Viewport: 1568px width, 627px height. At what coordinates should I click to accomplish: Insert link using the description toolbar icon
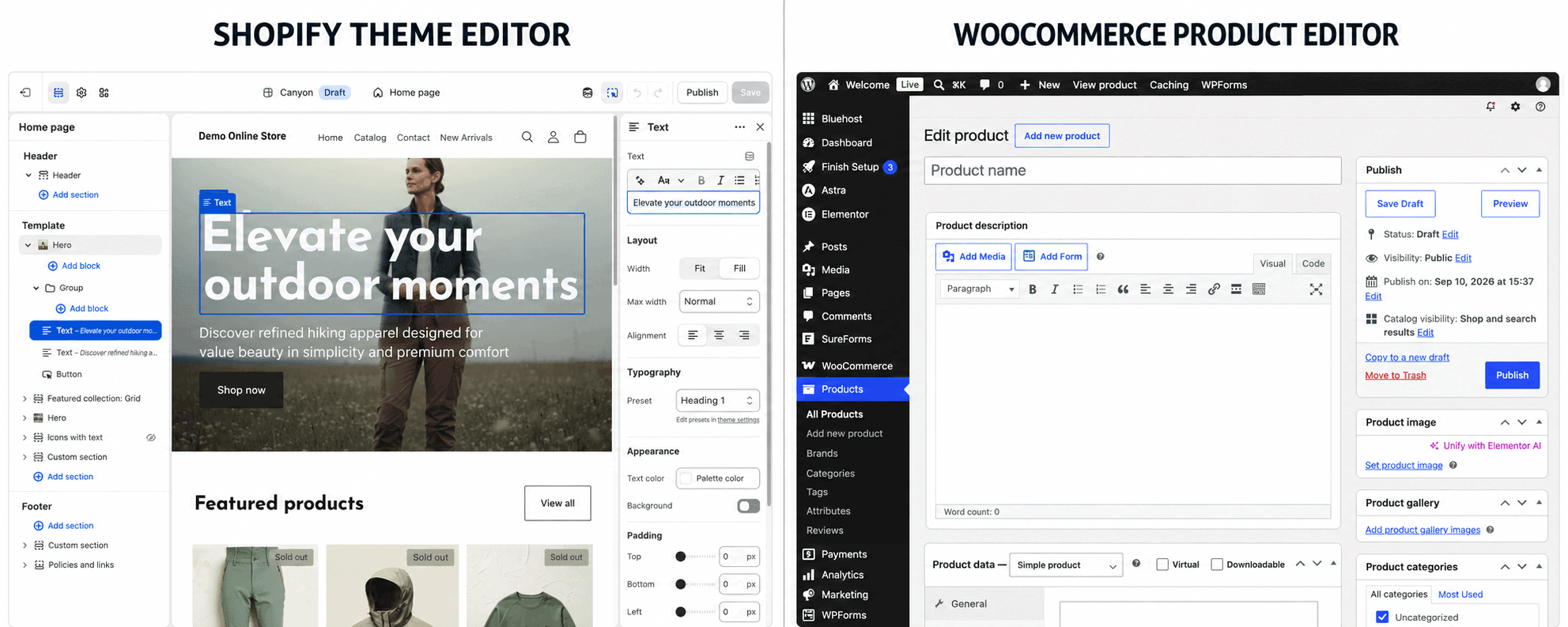click(x=1214, y=289)
